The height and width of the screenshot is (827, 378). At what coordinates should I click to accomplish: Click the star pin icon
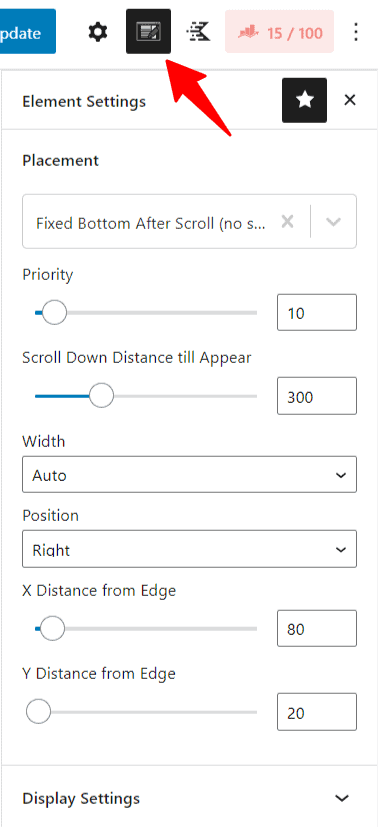coord(304,100)
